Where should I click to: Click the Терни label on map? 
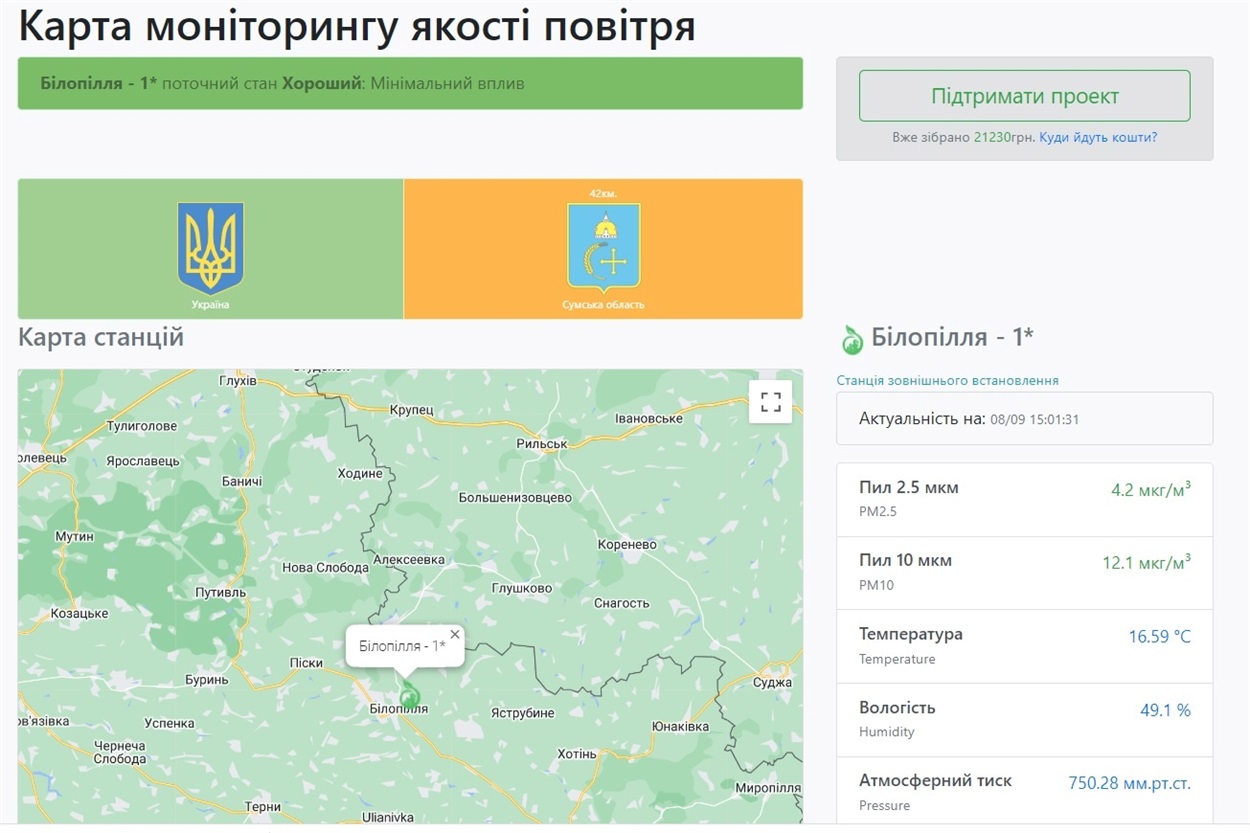tap(263, 806)
